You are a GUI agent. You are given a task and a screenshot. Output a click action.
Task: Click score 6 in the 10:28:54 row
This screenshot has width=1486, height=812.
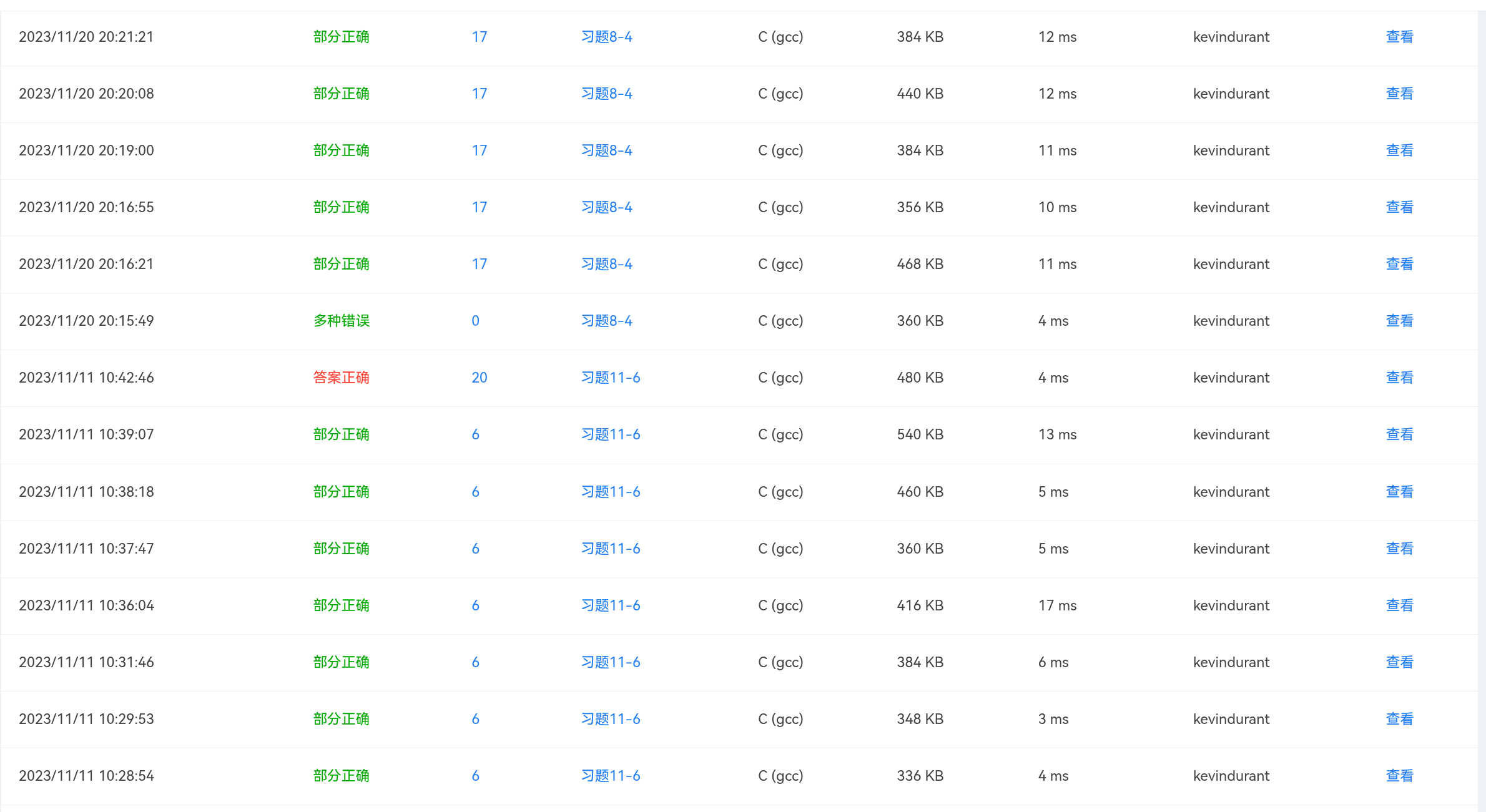tap(475, 776)
